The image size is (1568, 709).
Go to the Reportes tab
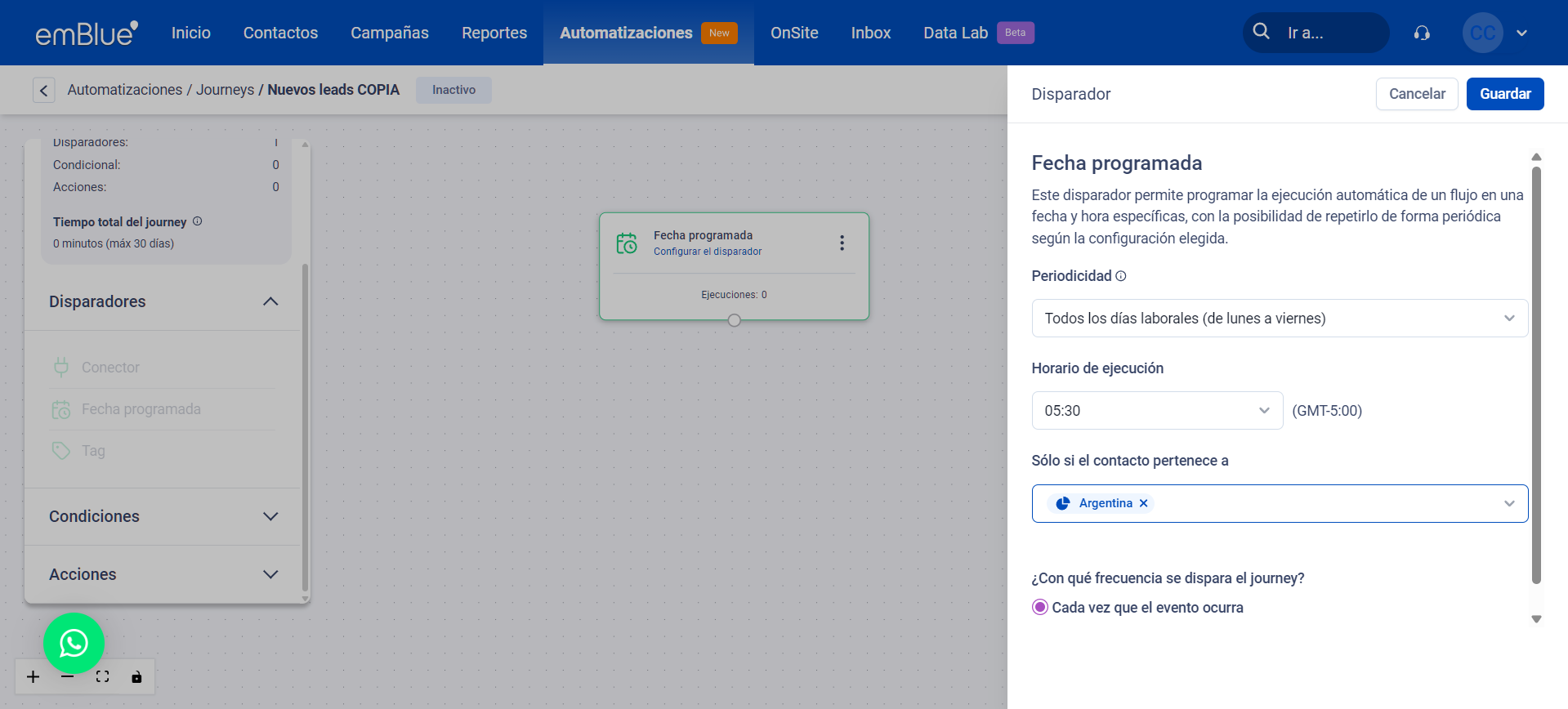[494, 33]
